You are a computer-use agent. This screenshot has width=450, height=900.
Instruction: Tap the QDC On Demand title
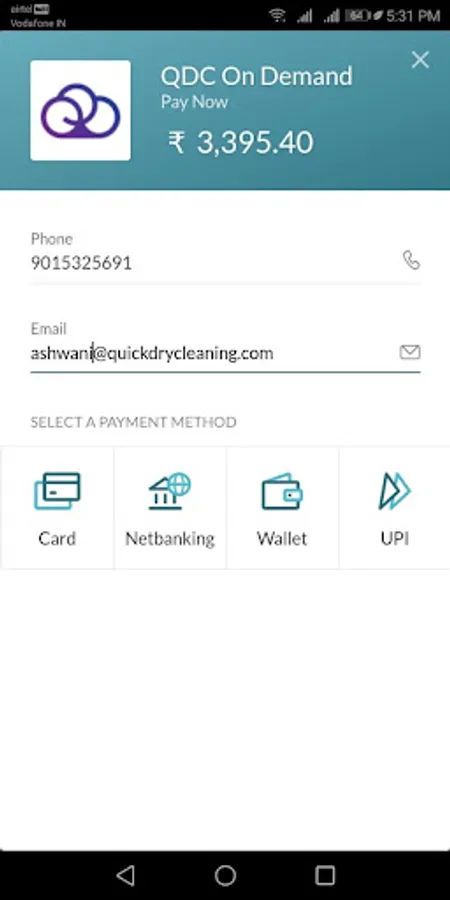coord(257,76)
